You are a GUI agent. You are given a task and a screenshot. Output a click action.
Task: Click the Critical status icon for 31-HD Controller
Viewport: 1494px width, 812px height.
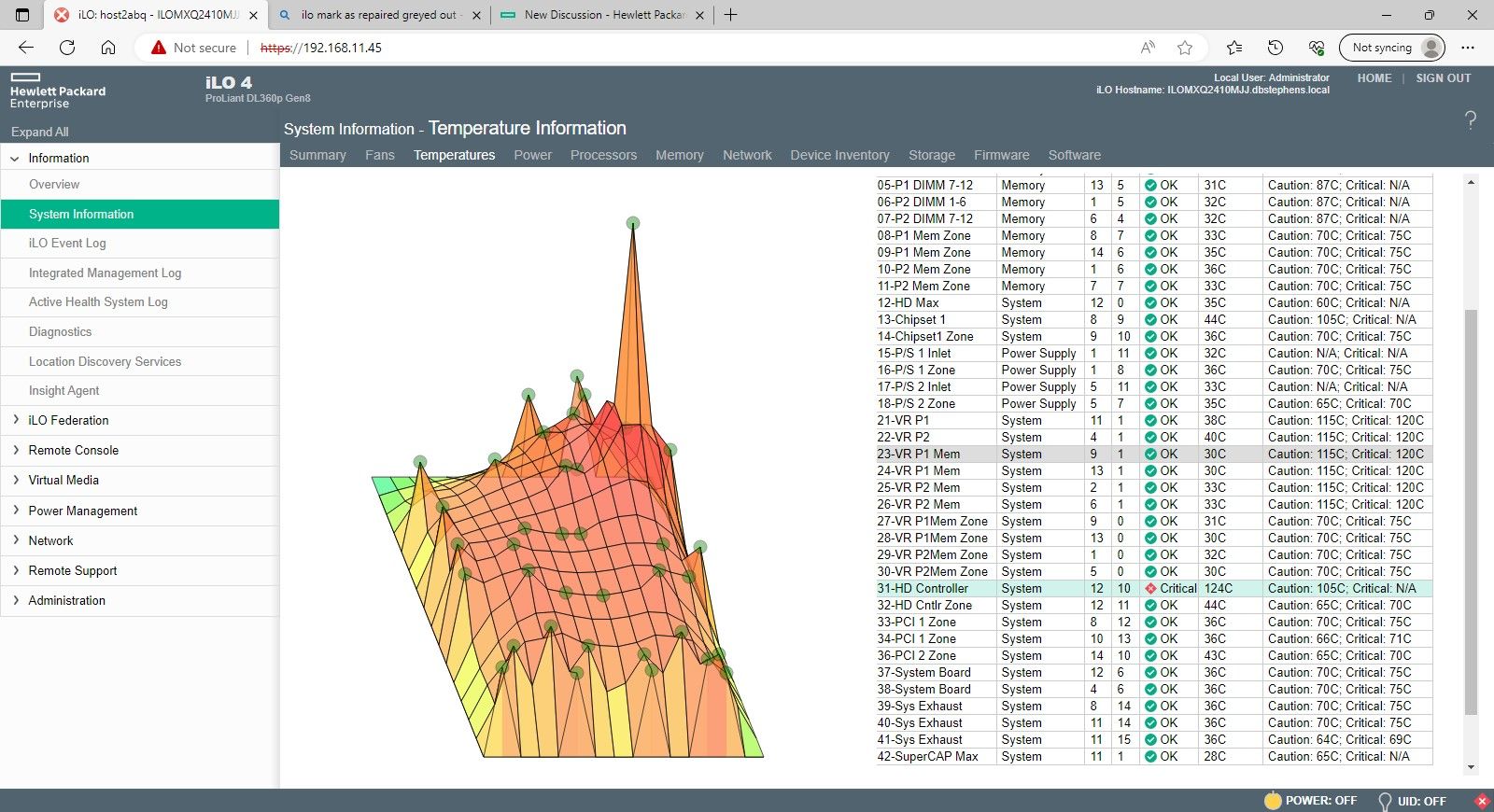1150,589
